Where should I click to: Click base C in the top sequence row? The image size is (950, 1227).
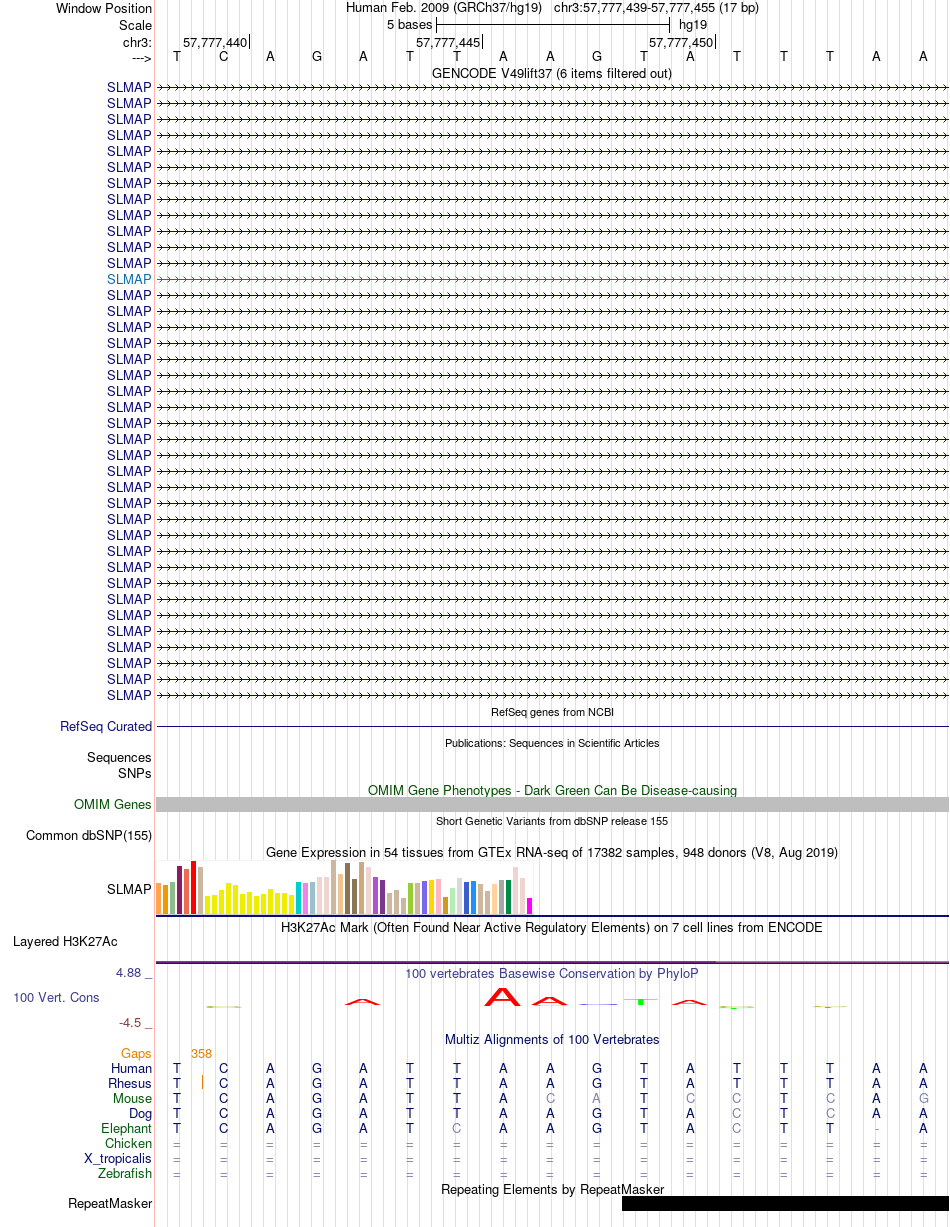(224, 56)
